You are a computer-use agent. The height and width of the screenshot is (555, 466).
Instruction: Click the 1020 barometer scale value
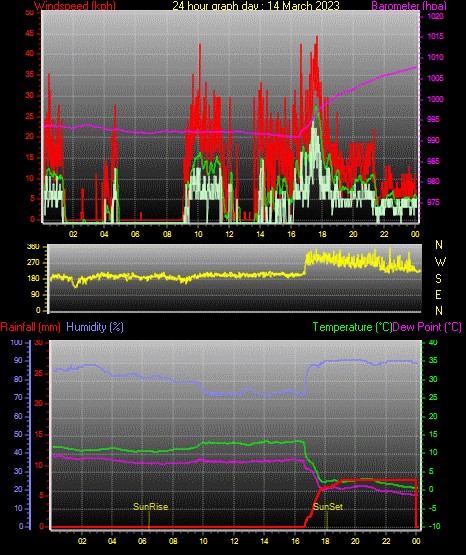(435, 16)
